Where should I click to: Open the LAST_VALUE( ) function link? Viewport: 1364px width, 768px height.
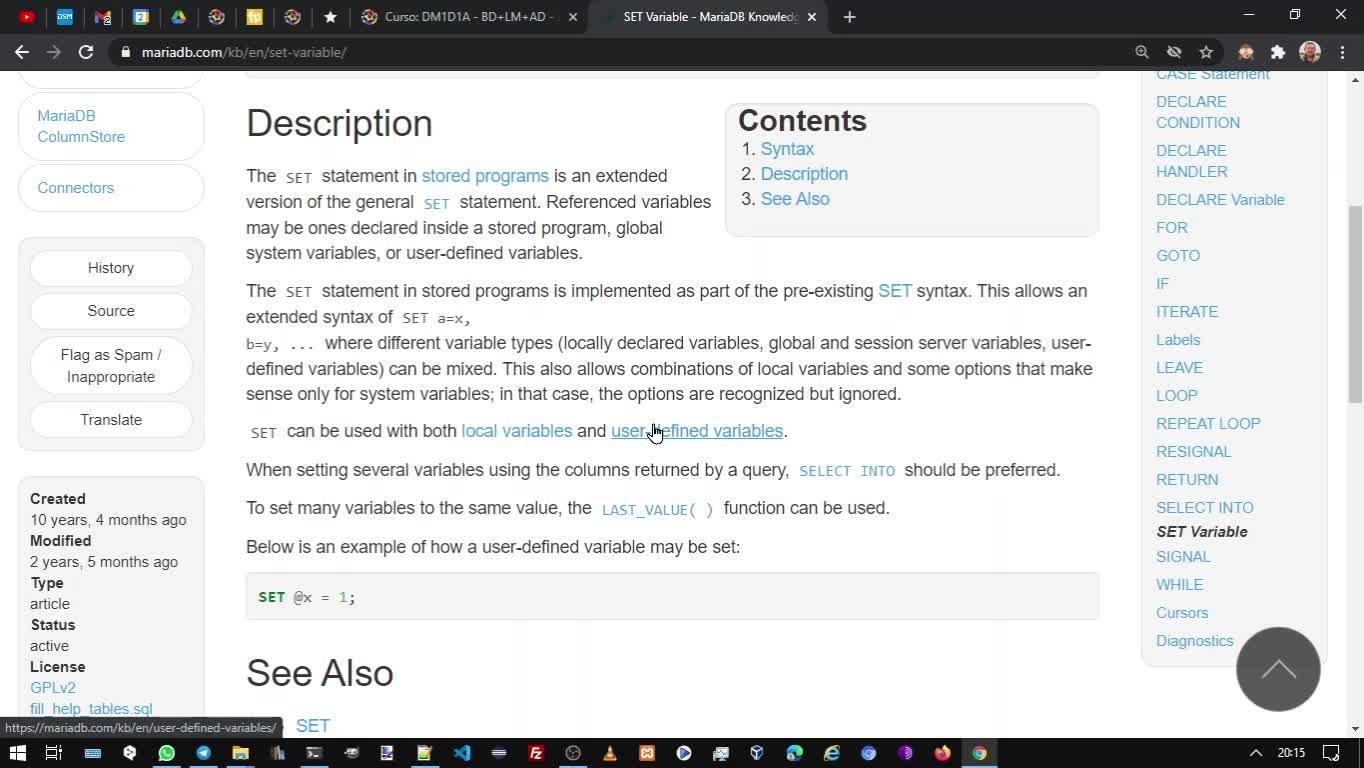click(x=658, y=509)
